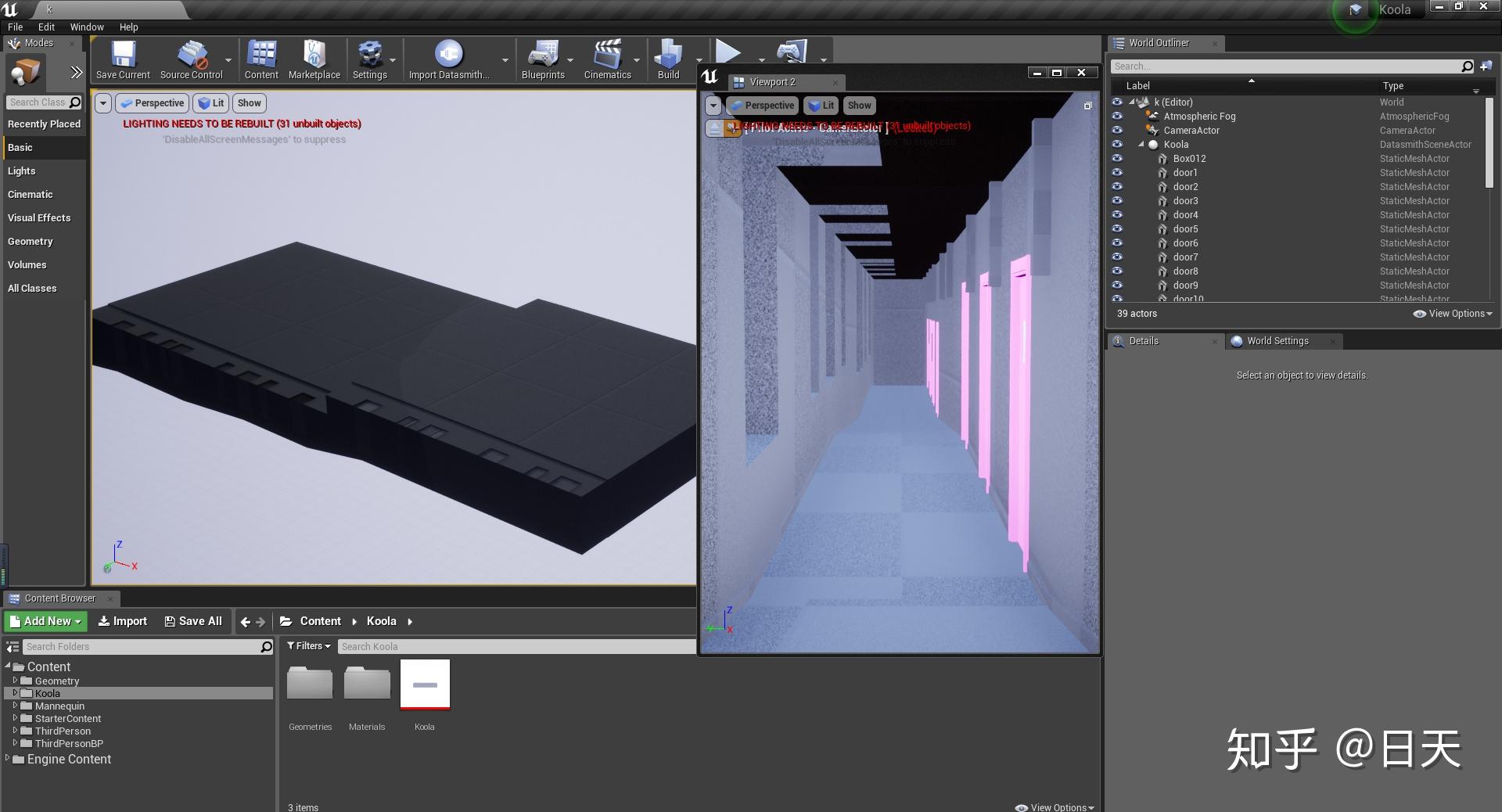Maximize Viewport 2 with restore icon
This screenshot has height=812, width=1502.
click(1087, 106)
